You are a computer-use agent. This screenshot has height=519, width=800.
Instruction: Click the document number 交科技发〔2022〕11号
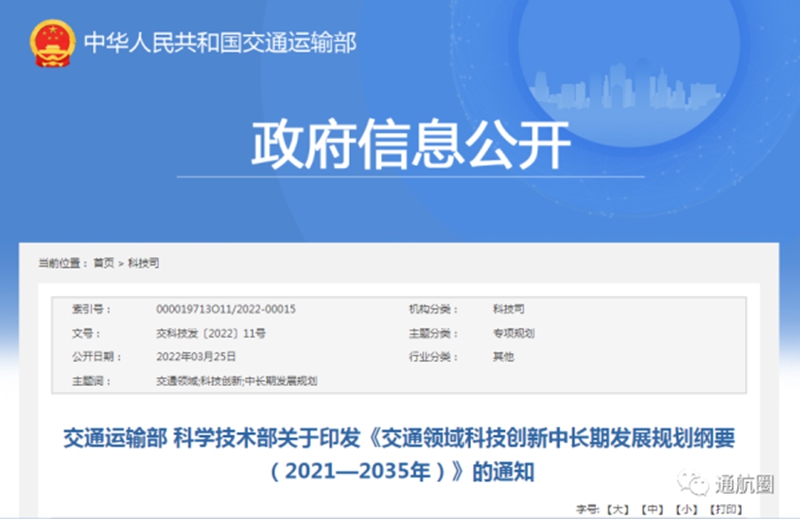tap(211, 333)
